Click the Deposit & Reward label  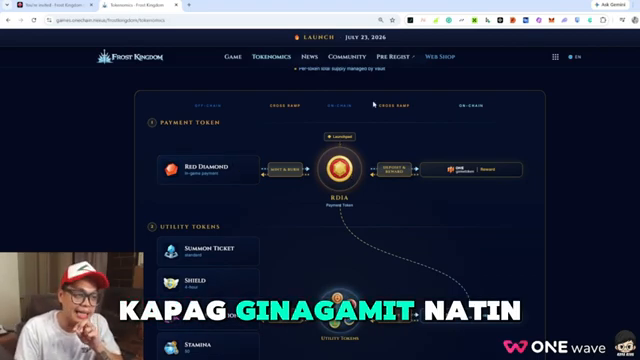394,169
